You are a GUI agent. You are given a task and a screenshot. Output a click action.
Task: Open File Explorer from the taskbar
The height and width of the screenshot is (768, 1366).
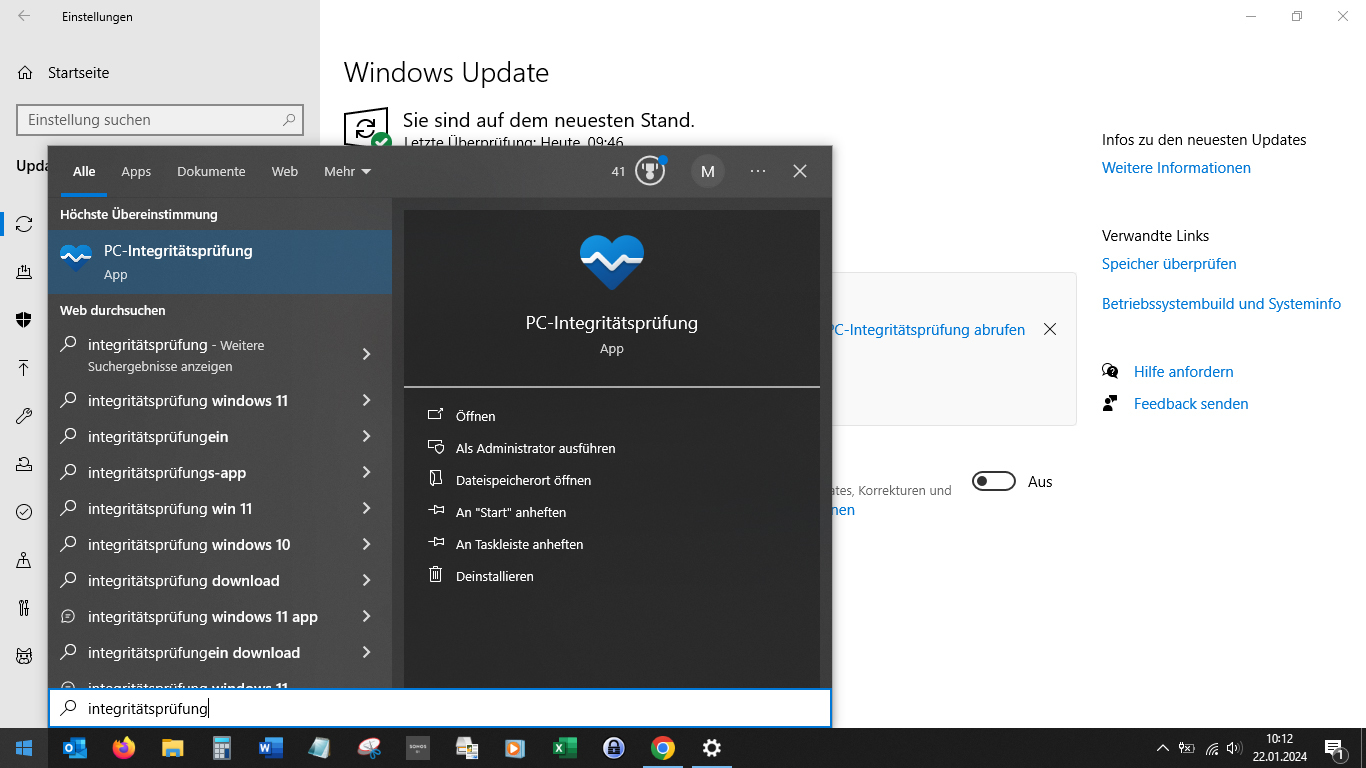[173, 748]
